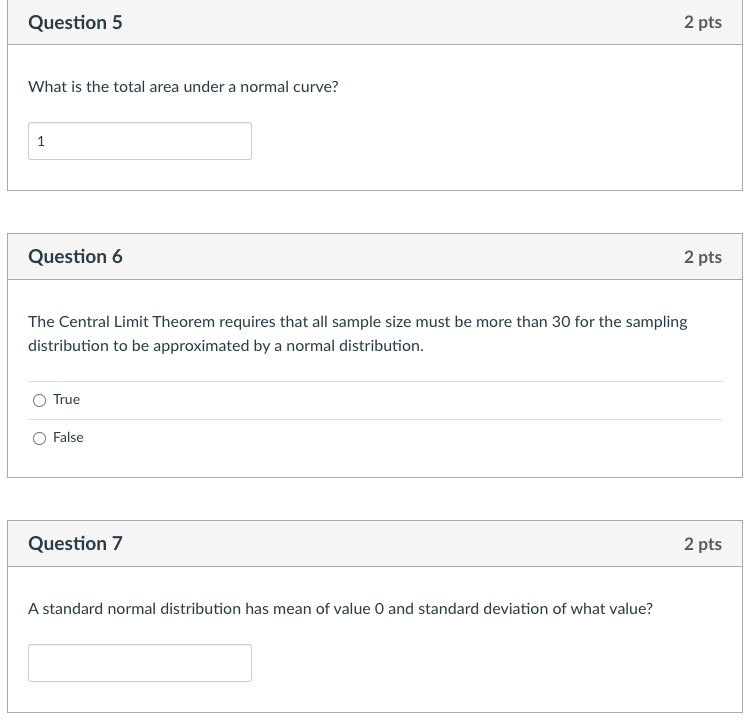Click the "Question 6" heading
Viewport: 756px width, 721px height.
(x=76, y=257)
